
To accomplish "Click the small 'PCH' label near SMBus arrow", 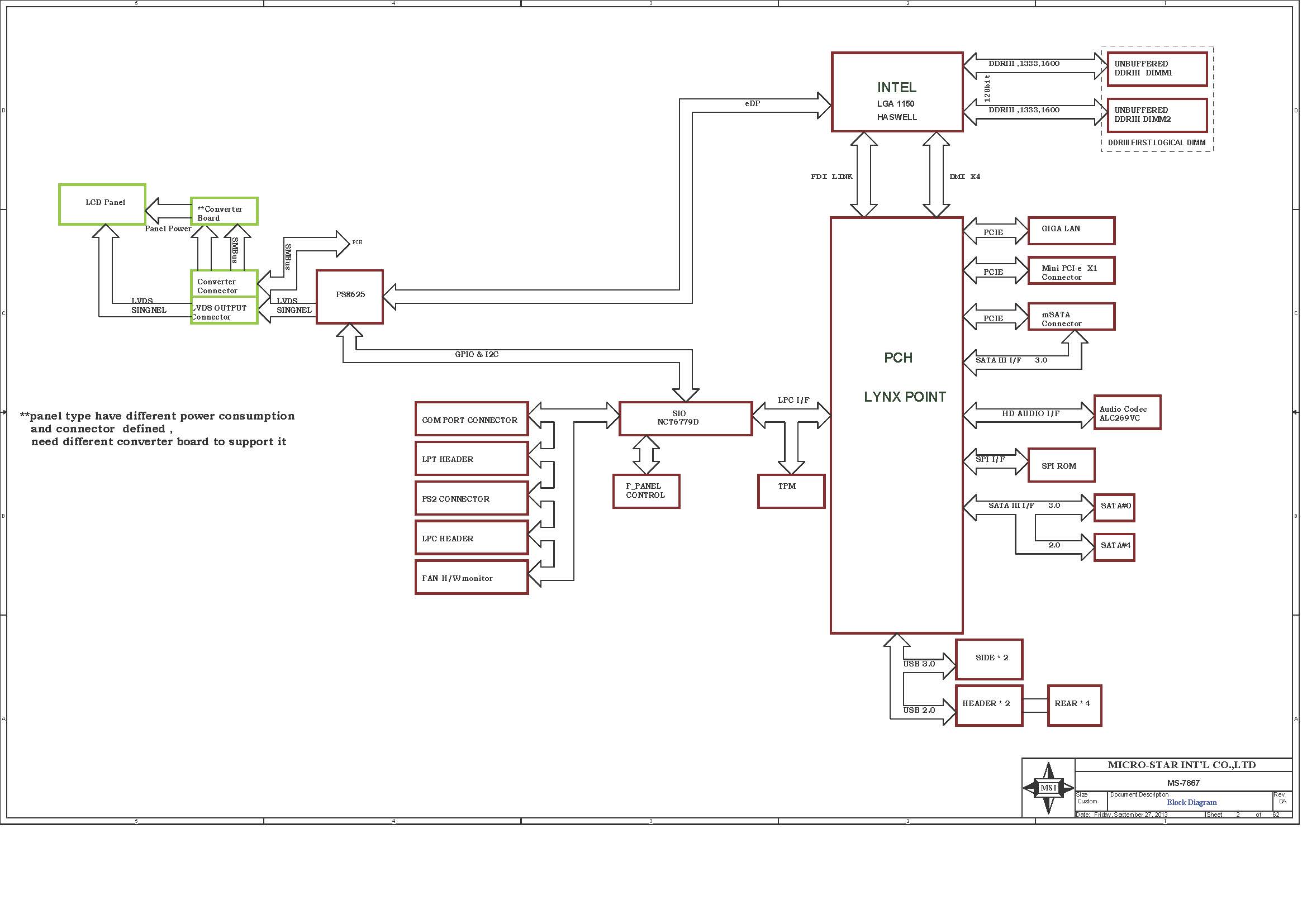I will coord(357,242).
